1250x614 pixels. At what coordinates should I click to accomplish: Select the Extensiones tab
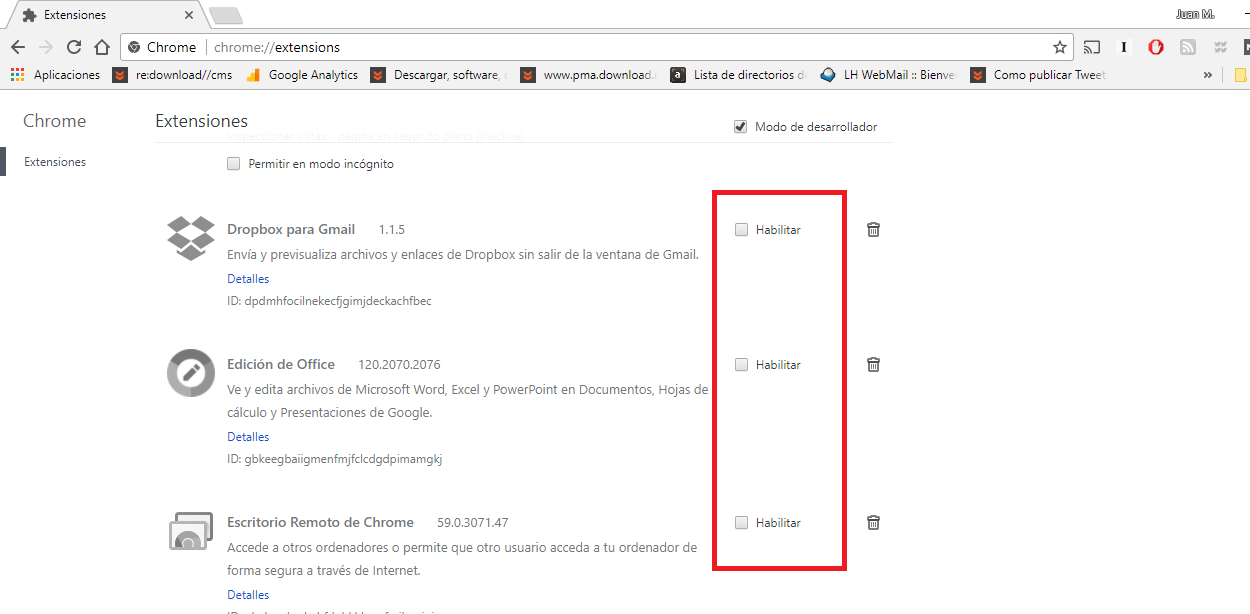click(105, 15)
